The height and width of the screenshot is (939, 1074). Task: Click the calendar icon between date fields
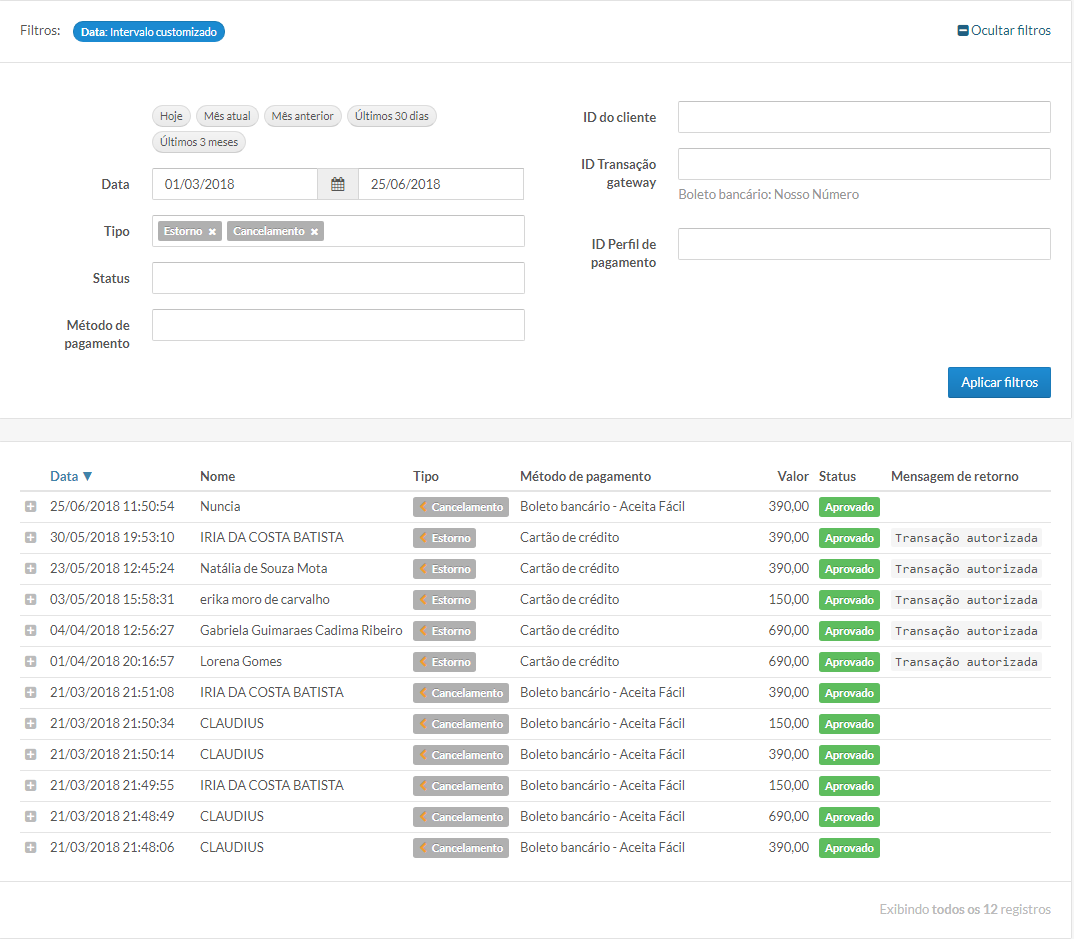click(338, 184)
